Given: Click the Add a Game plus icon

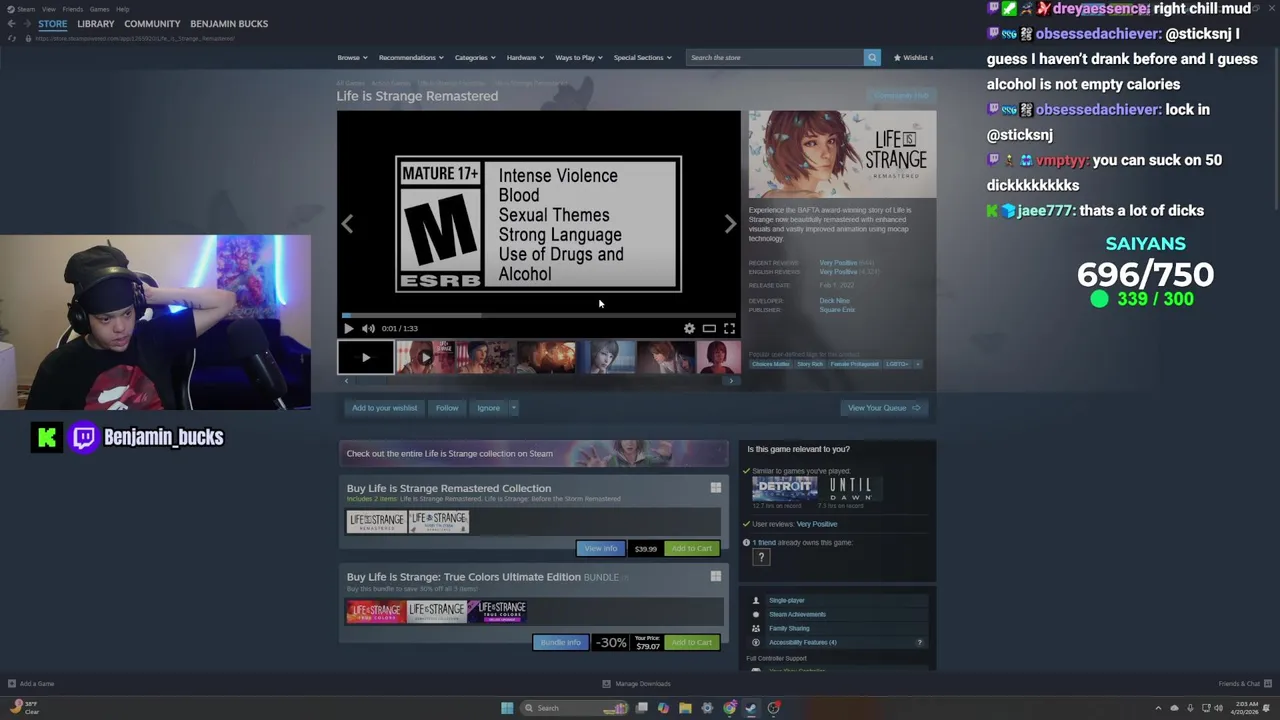Looking at the screenshot, I should tap(12, 684).
